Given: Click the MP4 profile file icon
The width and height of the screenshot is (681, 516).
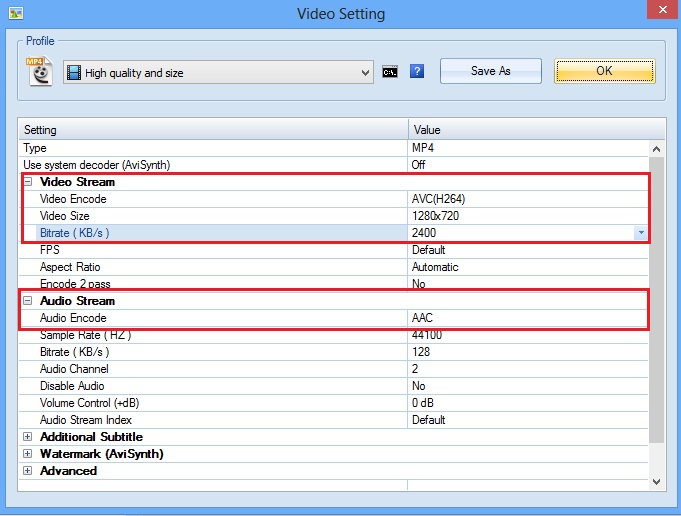Looking at the screenshot, I should [39, 72].
